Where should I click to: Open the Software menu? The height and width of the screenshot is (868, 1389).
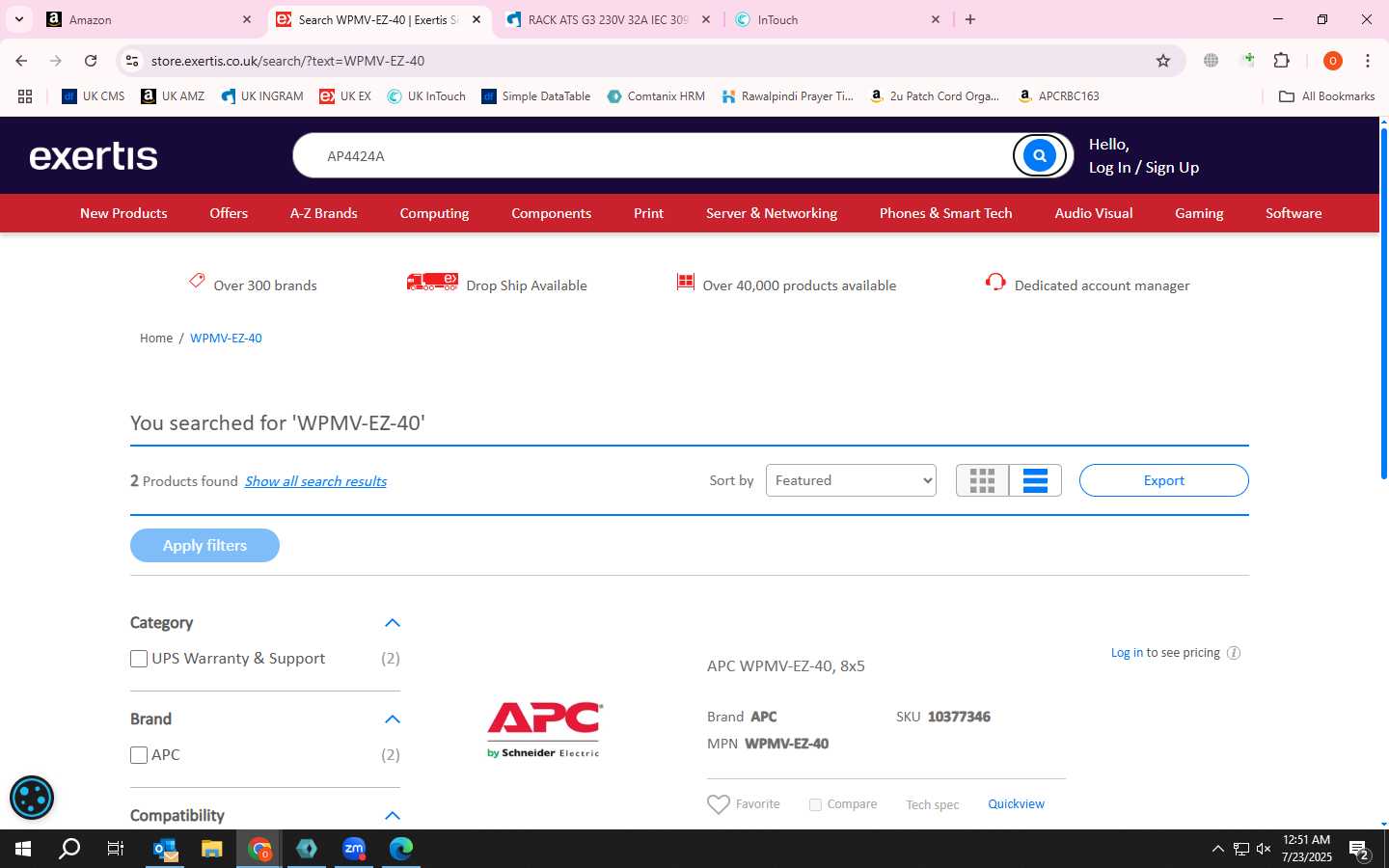click(1294, 213)
